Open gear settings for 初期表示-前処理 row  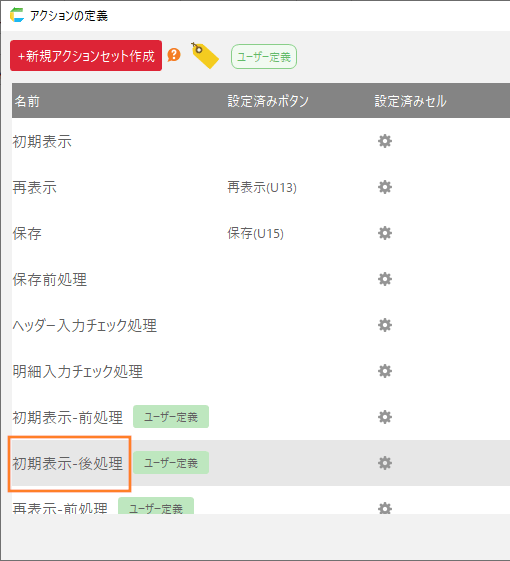pos(385,417)
